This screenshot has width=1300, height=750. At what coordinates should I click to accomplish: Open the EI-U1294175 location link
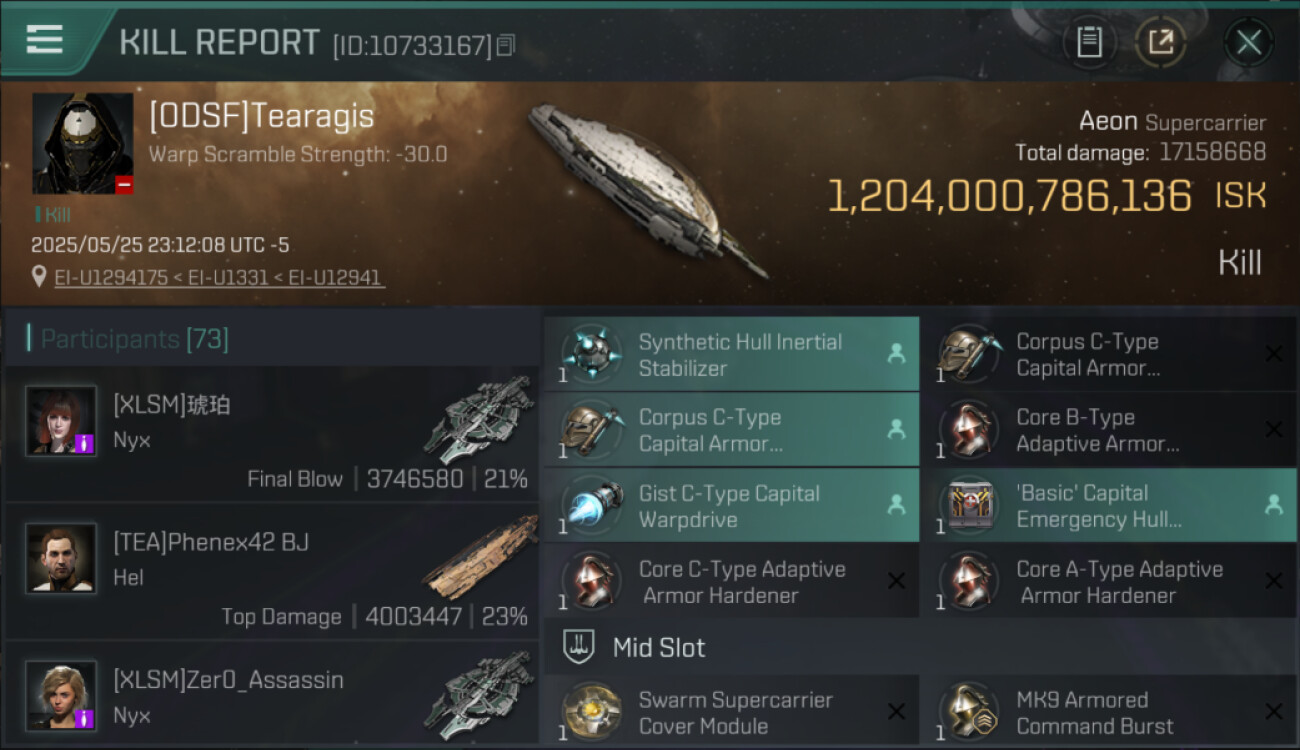(110, 277)
